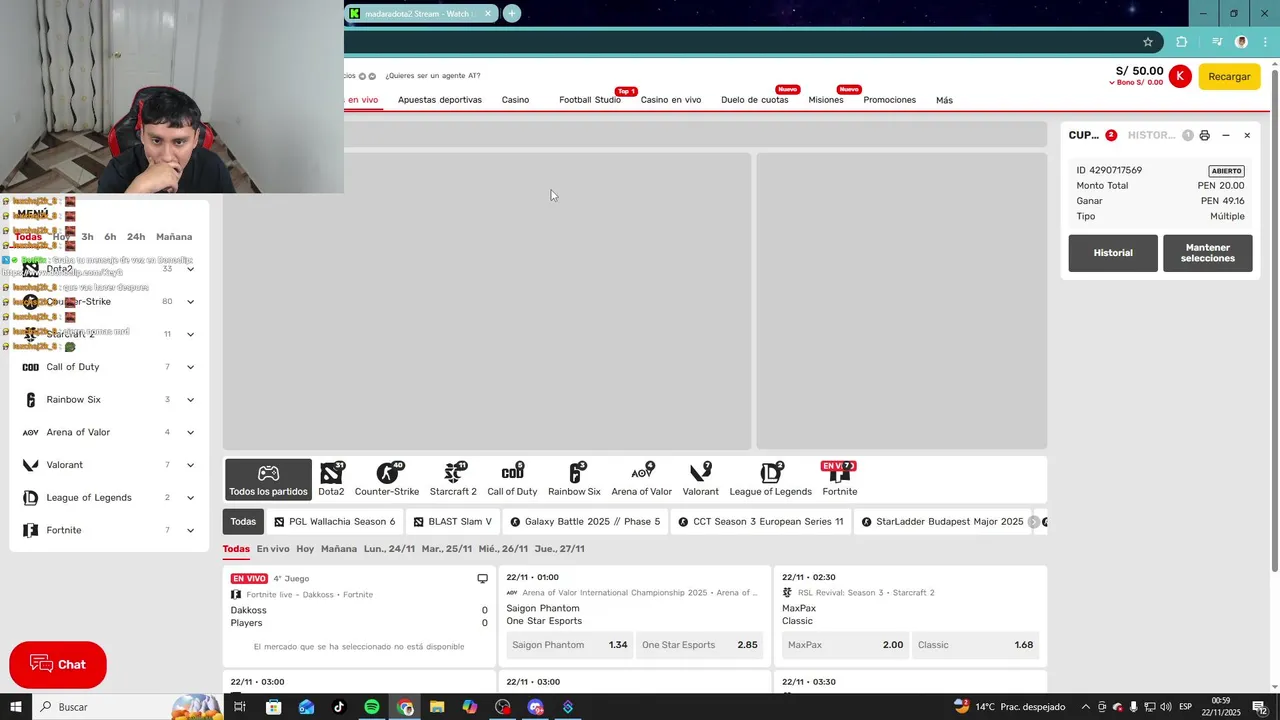Select the Starcraft 2 game icon filter

453,479
